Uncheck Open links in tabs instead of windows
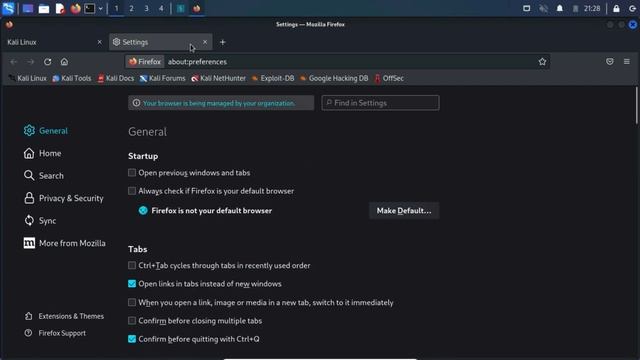The width and height of the screenshot is (640, 360). pos(132,284)
